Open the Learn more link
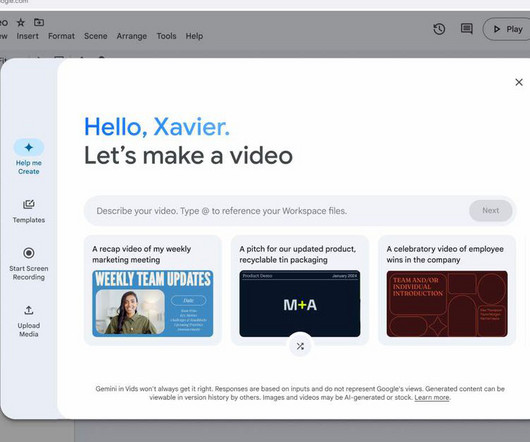530x442 pixels. point(432,397)
